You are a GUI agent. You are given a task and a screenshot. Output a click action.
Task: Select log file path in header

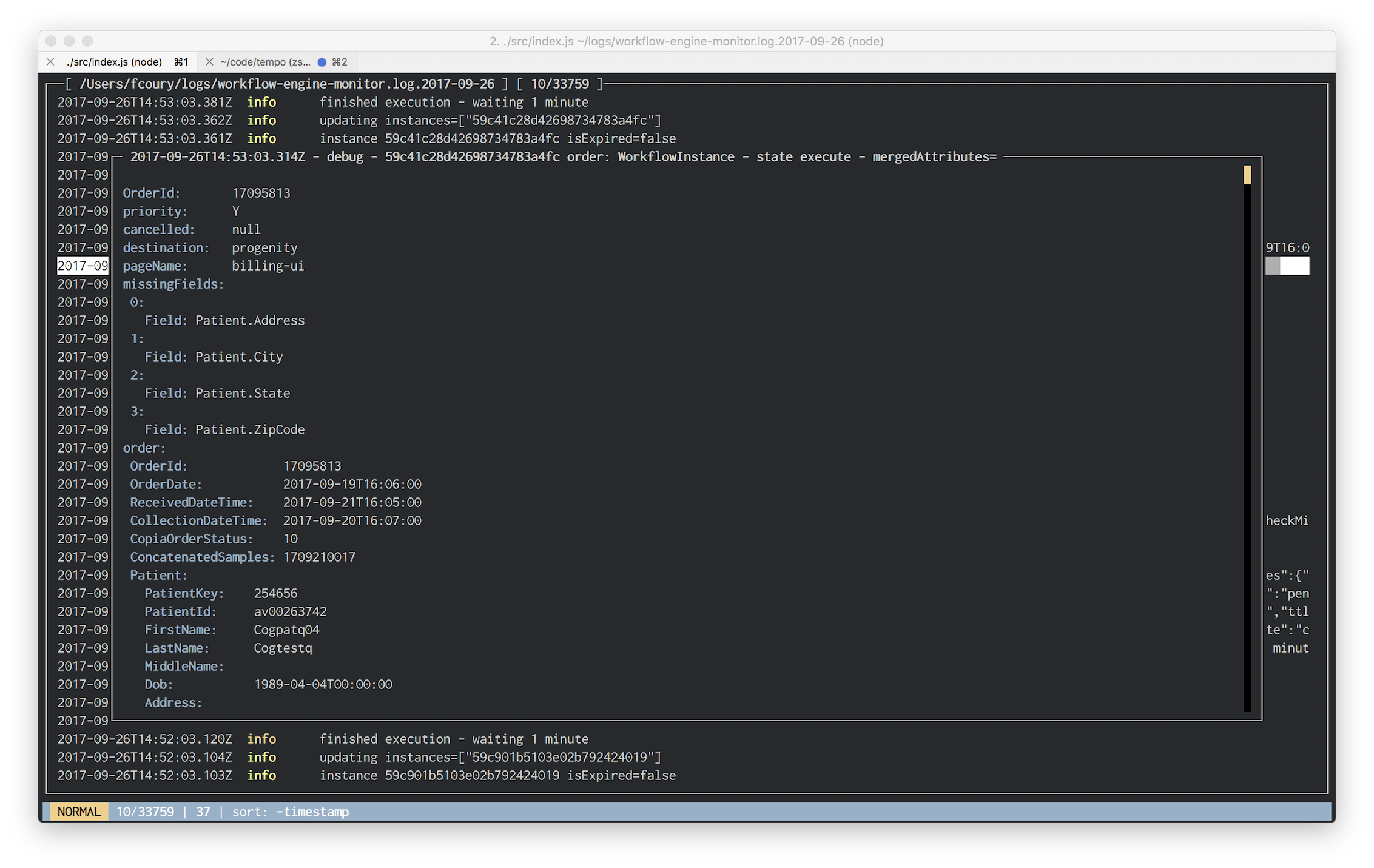coord(287,84)
